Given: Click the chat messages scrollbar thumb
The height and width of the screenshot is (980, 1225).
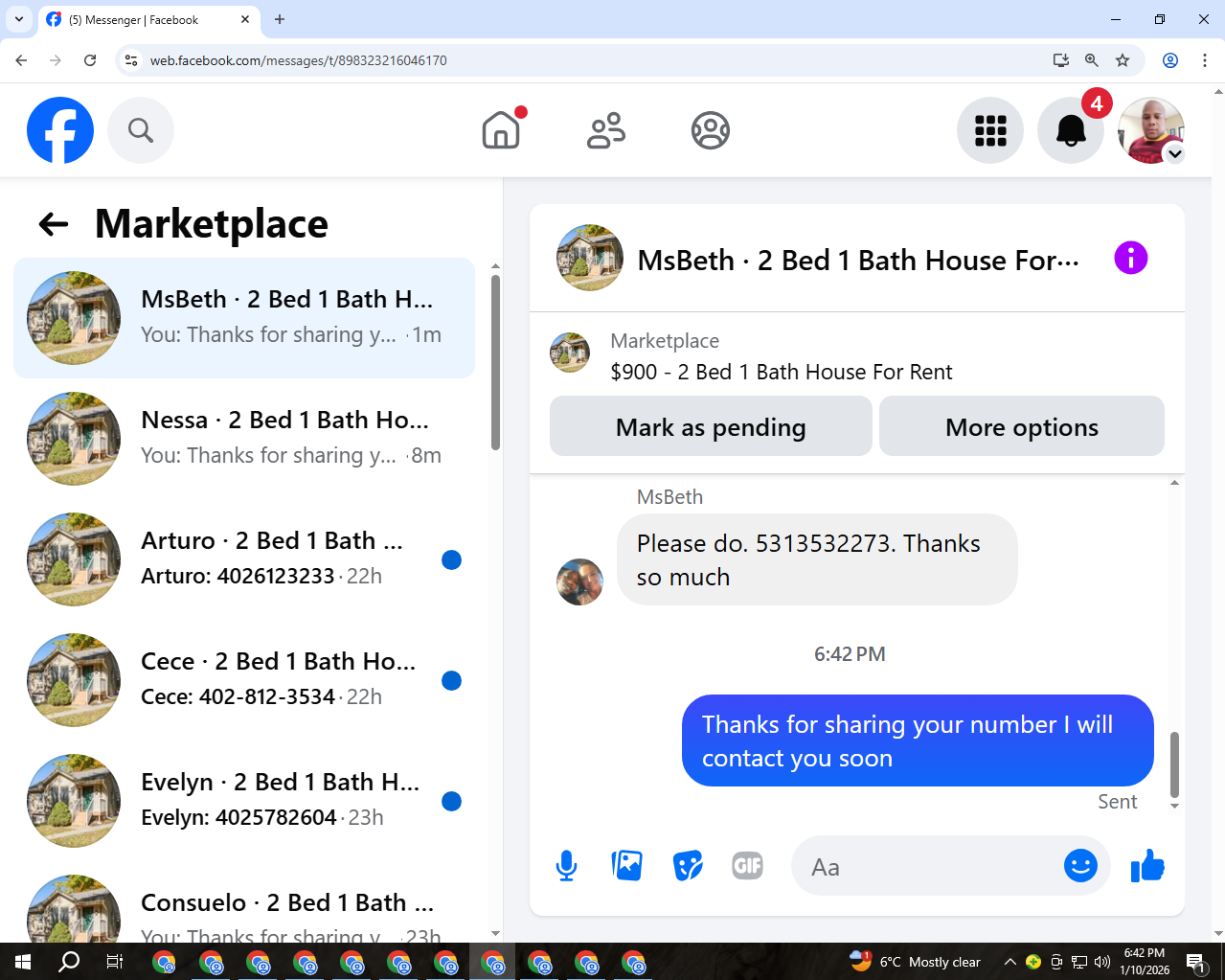Looking at the screenshot, I should click(1174, 764).
